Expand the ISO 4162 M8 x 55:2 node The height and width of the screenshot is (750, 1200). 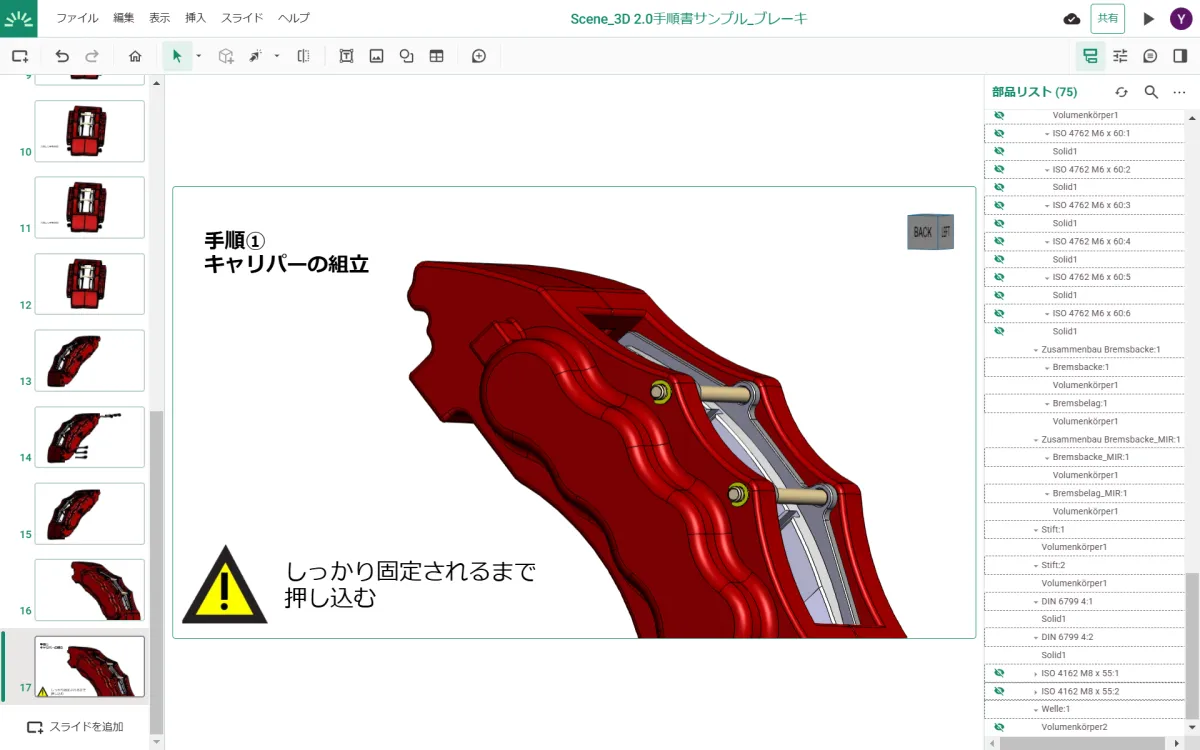point(1036,691)
